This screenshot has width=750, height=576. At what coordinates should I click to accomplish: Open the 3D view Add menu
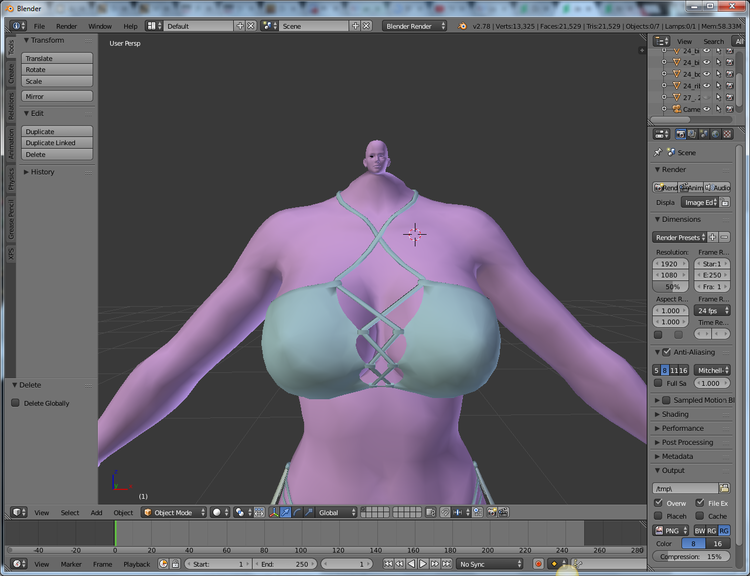pos(96,513)
